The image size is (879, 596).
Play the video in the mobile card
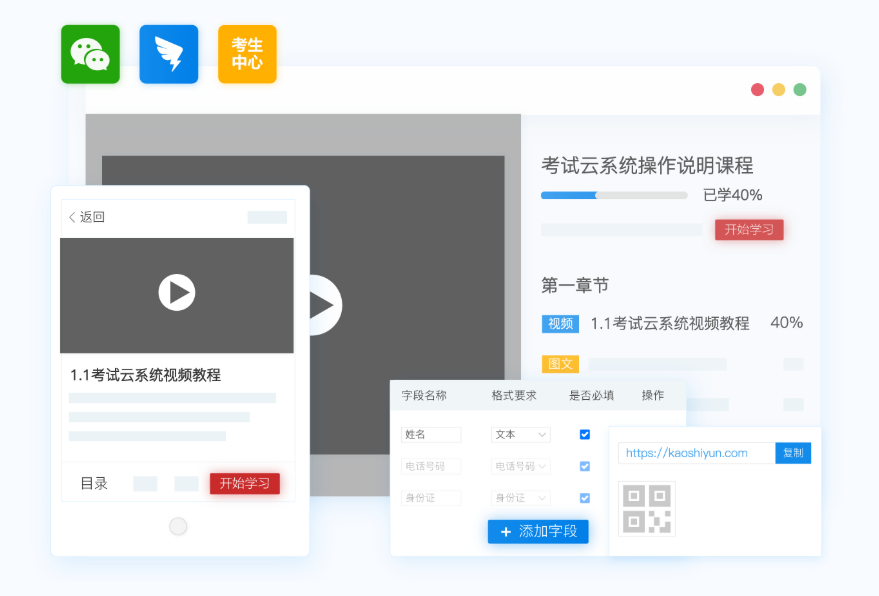pos(177,293)
